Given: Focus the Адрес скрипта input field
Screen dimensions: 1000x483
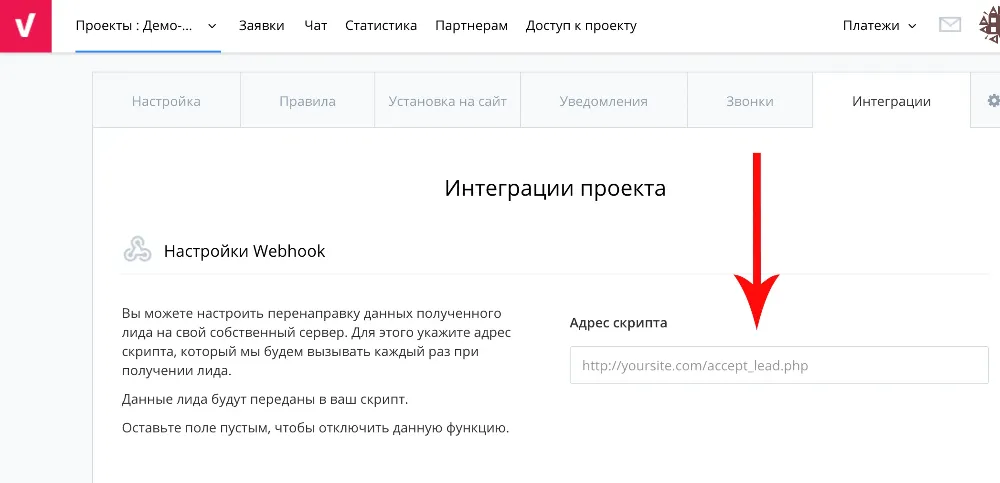Looking at the screenshot, I should 779,365.
